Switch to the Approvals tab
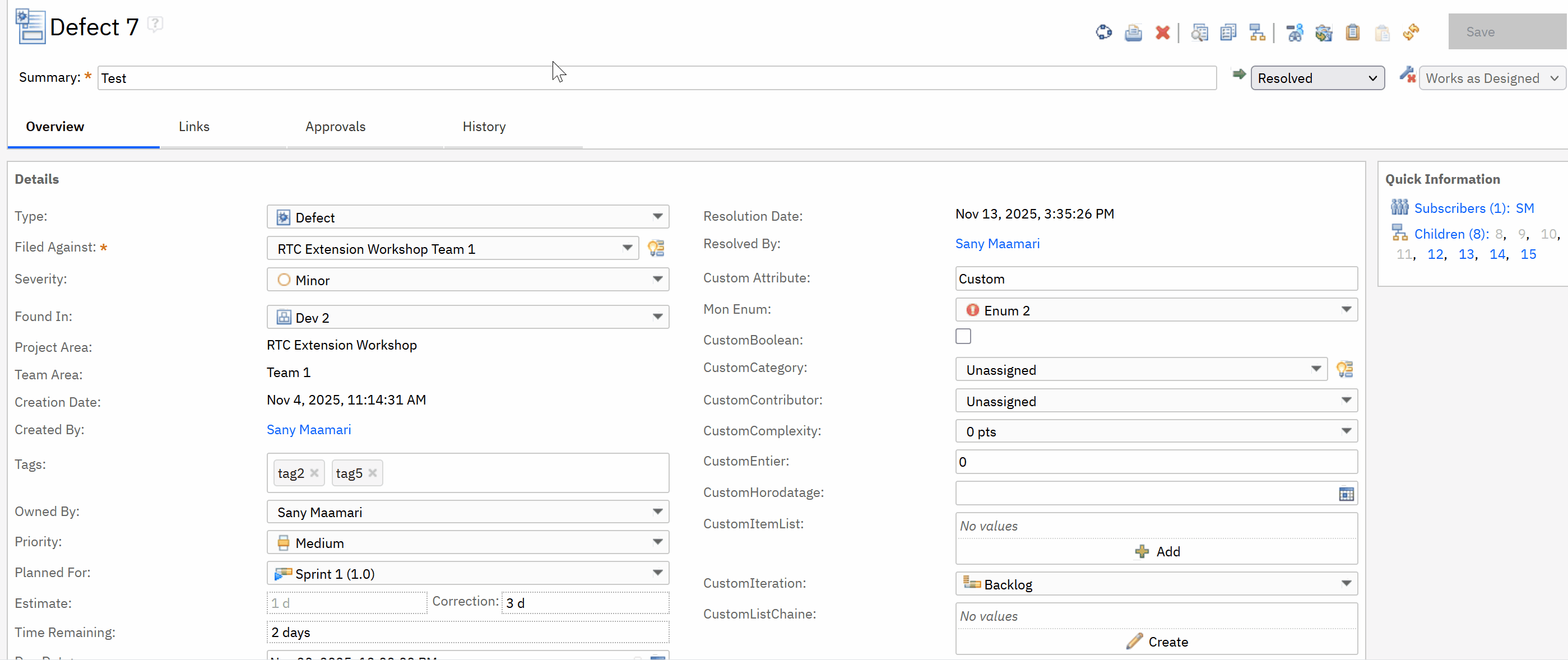Viewport: 1568px width, 660px height. pos(335,127)
